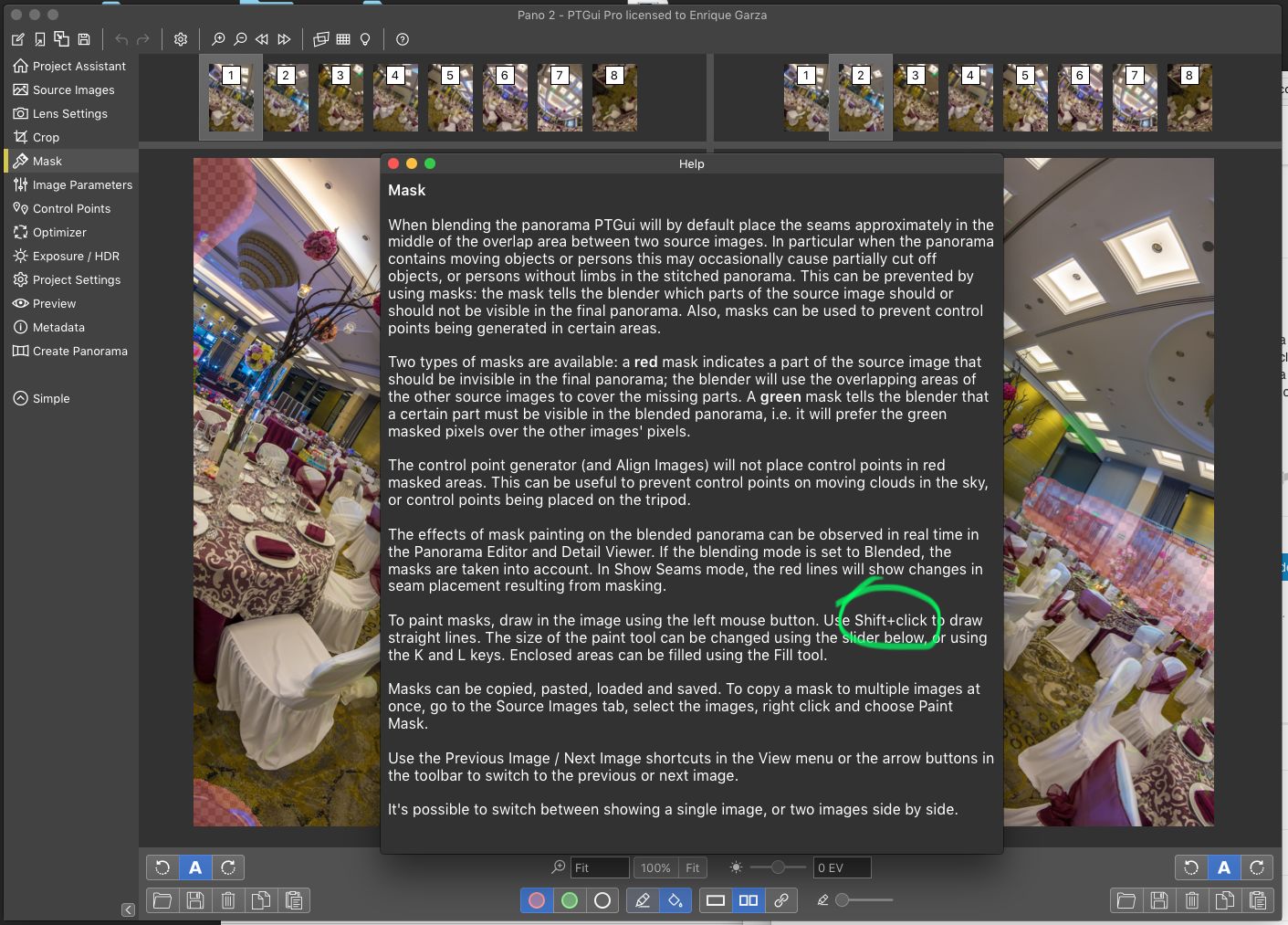1288x925 pixels.
Task: Switch to single image view
Action: [x=716, y=900]
